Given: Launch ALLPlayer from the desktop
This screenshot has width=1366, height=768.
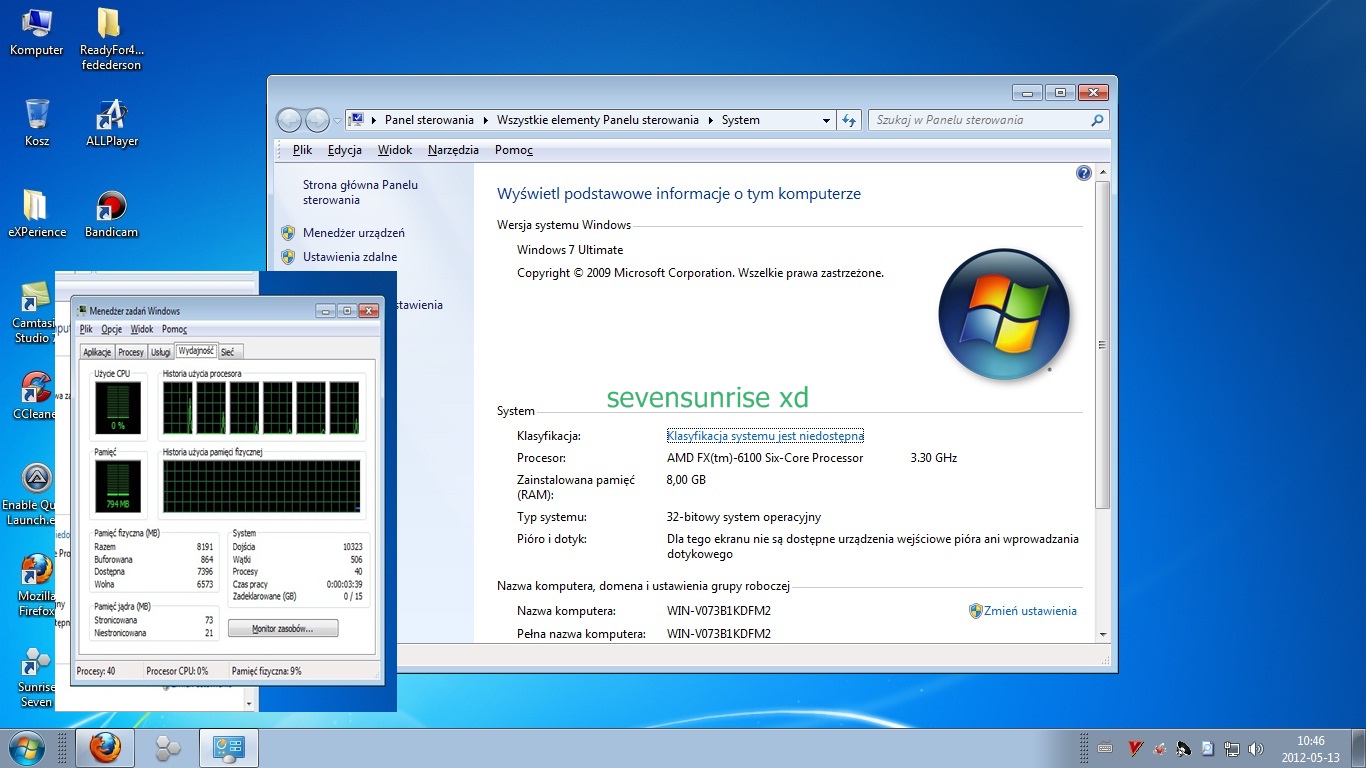Looking at the screenshot, I should (x=111, y=123).
